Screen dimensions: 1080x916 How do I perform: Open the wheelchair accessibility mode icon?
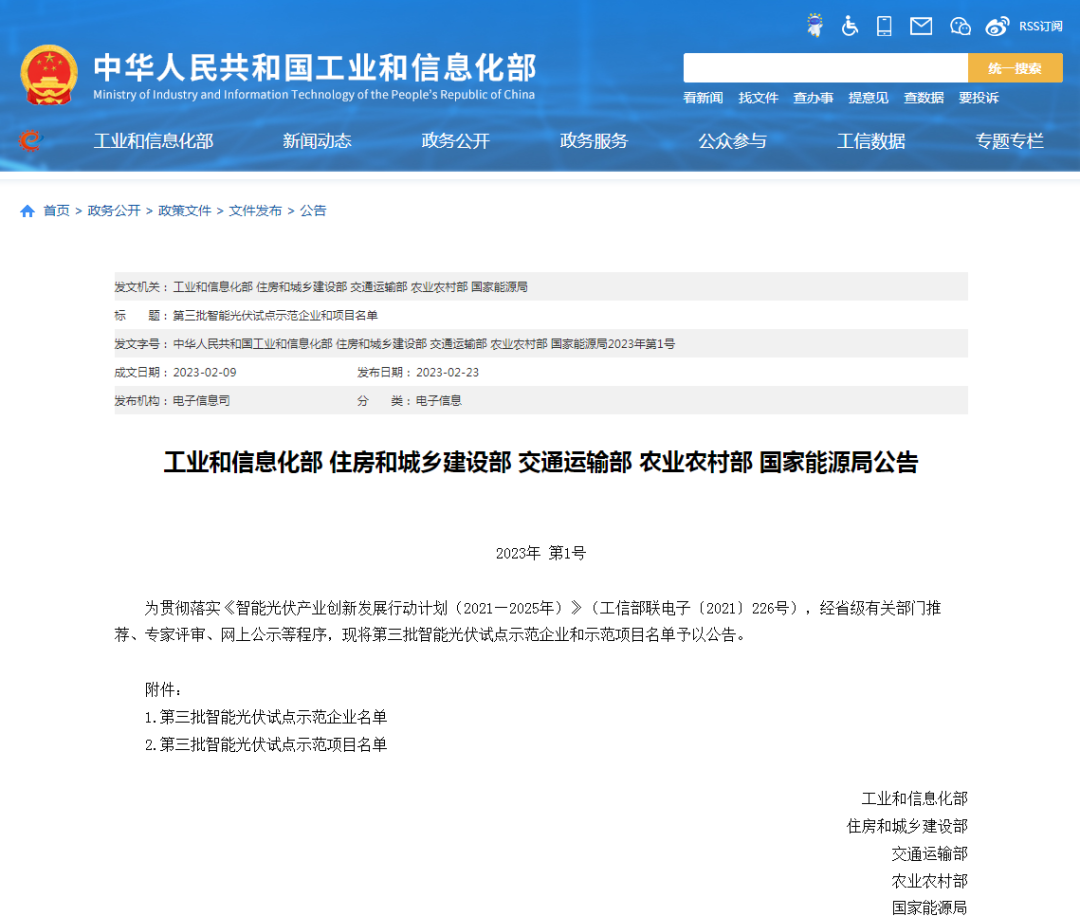click(850, 26)
